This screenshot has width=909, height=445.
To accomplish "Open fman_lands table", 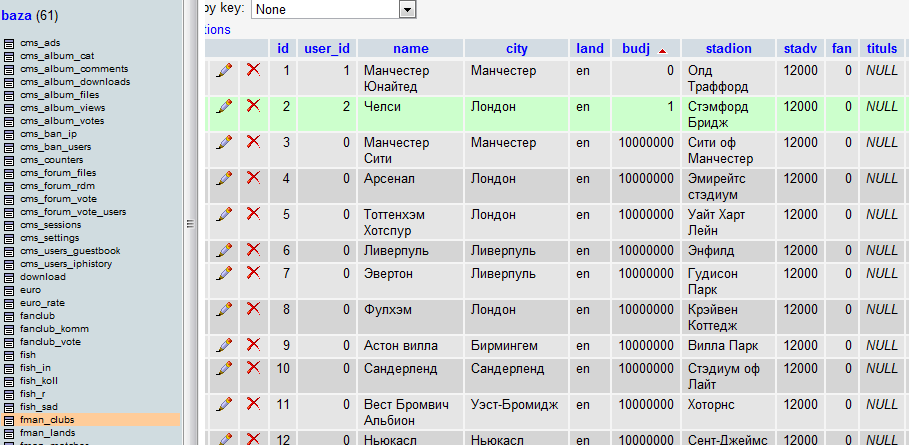I will (x=47, y=433).
